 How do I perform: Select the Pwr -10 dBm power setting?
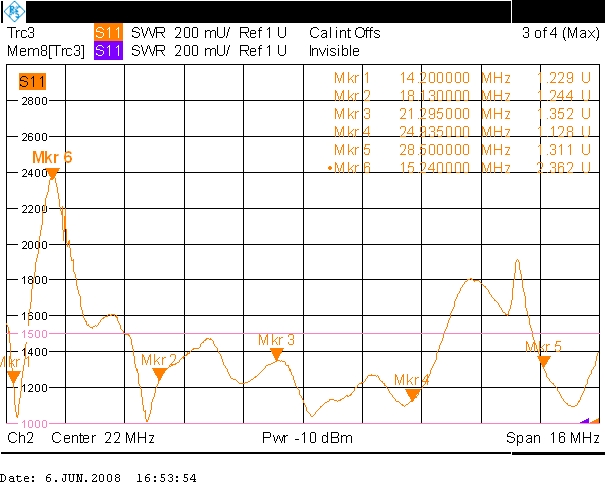(303, 438)
